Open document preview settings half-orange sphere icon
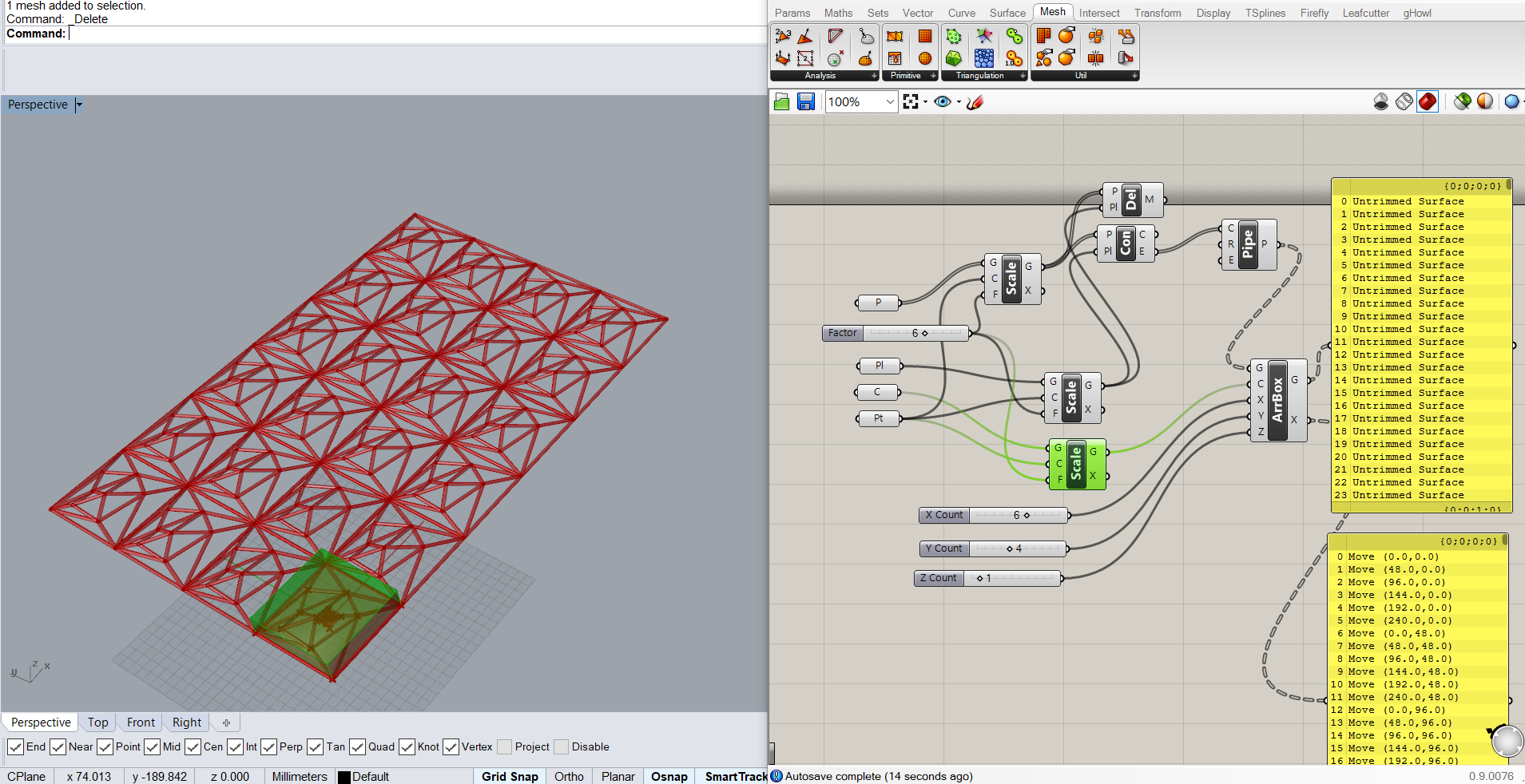 [1485, 101]
